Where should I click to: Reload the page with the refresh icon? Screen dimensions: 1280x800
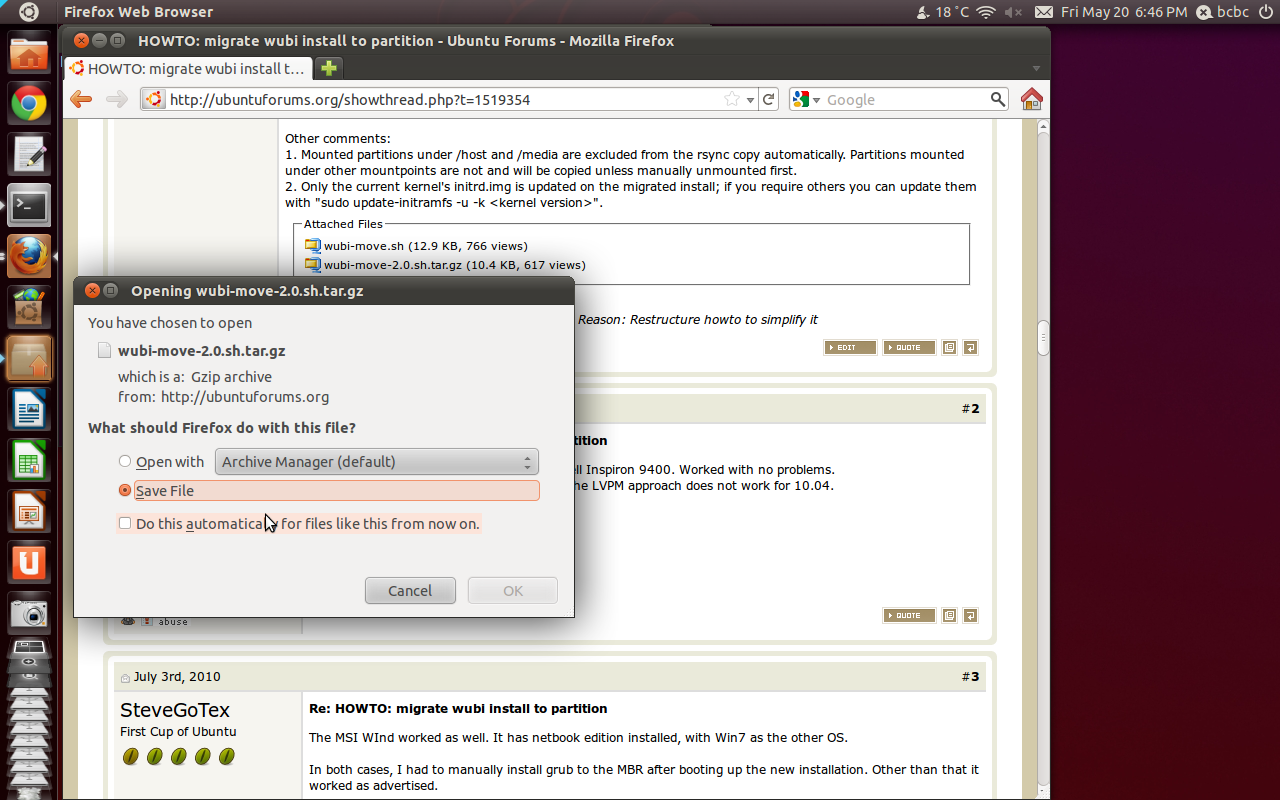(768, 99)
